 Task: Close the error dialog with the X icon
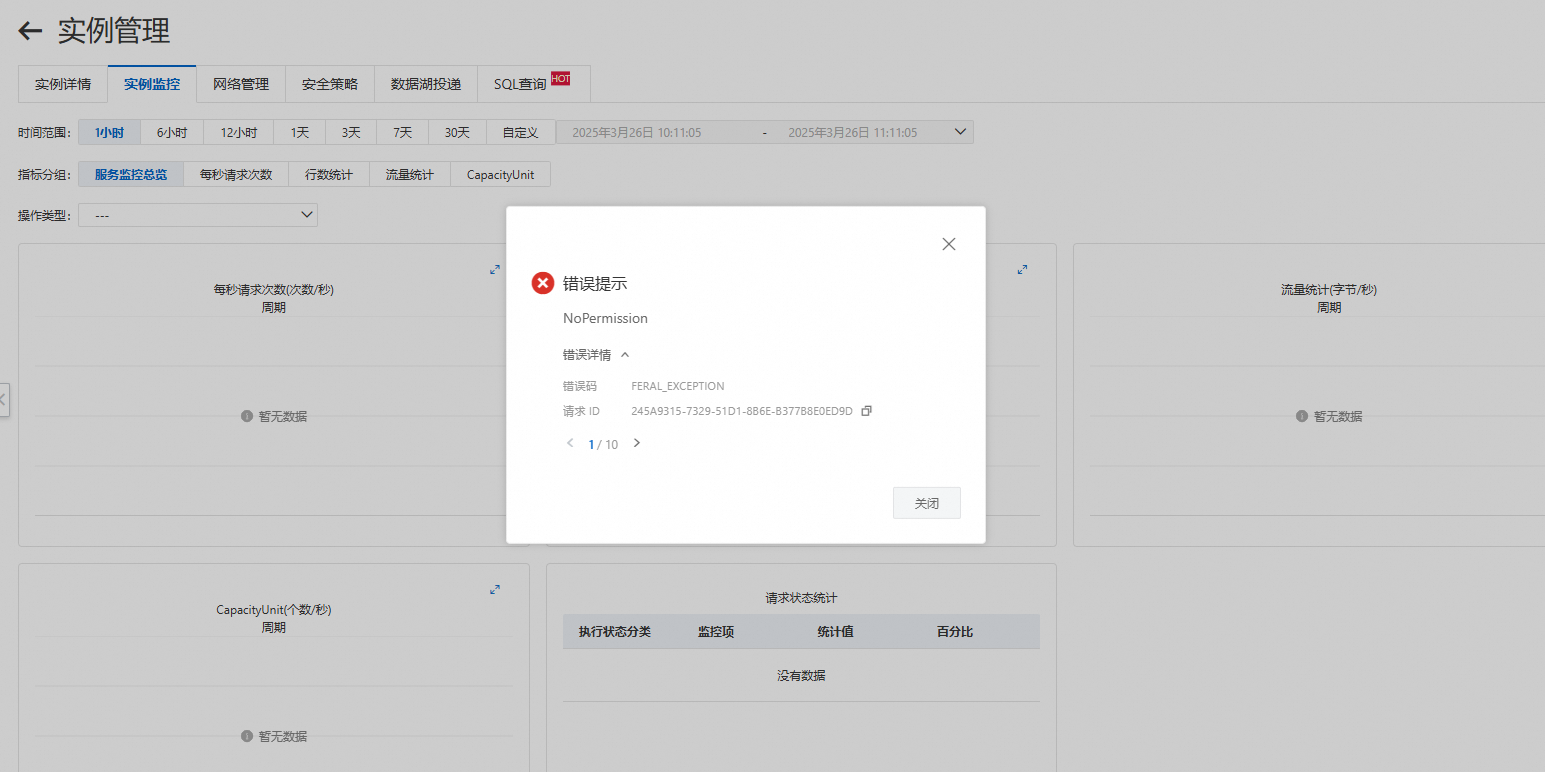coord(949,244)
